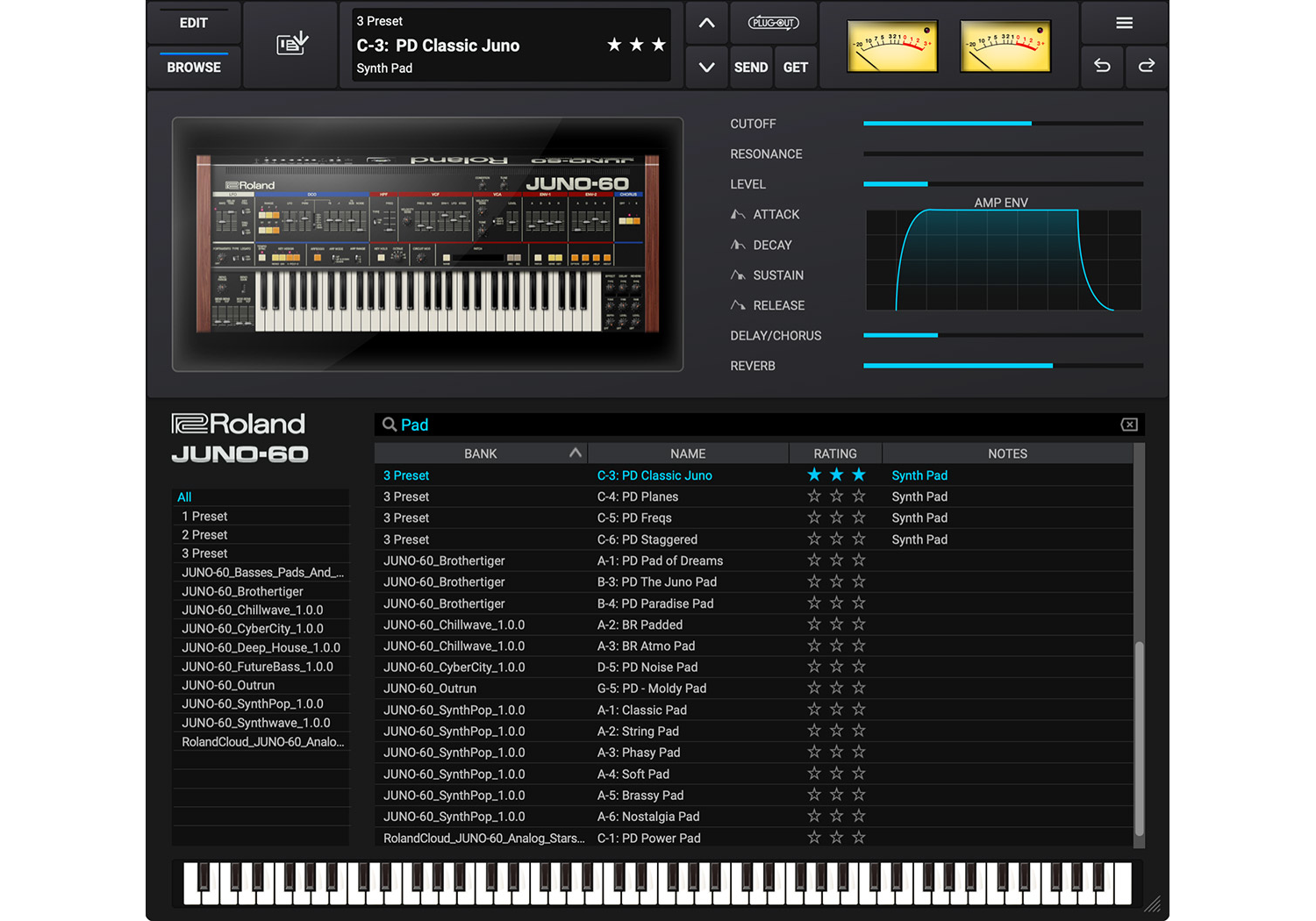Open the hamburger menu
This screenshot has height=921, width=1316.
click(x=1124, y=23)
